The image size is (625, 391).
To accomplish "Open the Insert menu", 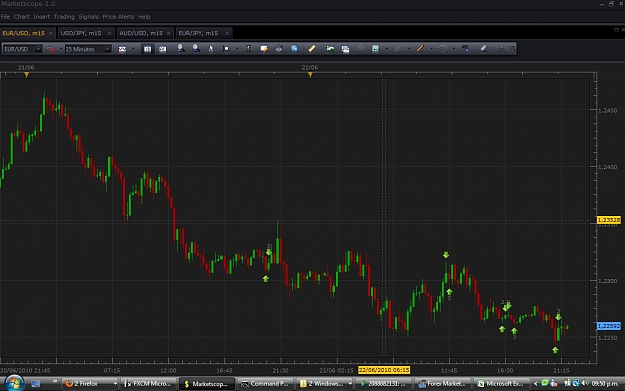I will (x=41, y=17).
